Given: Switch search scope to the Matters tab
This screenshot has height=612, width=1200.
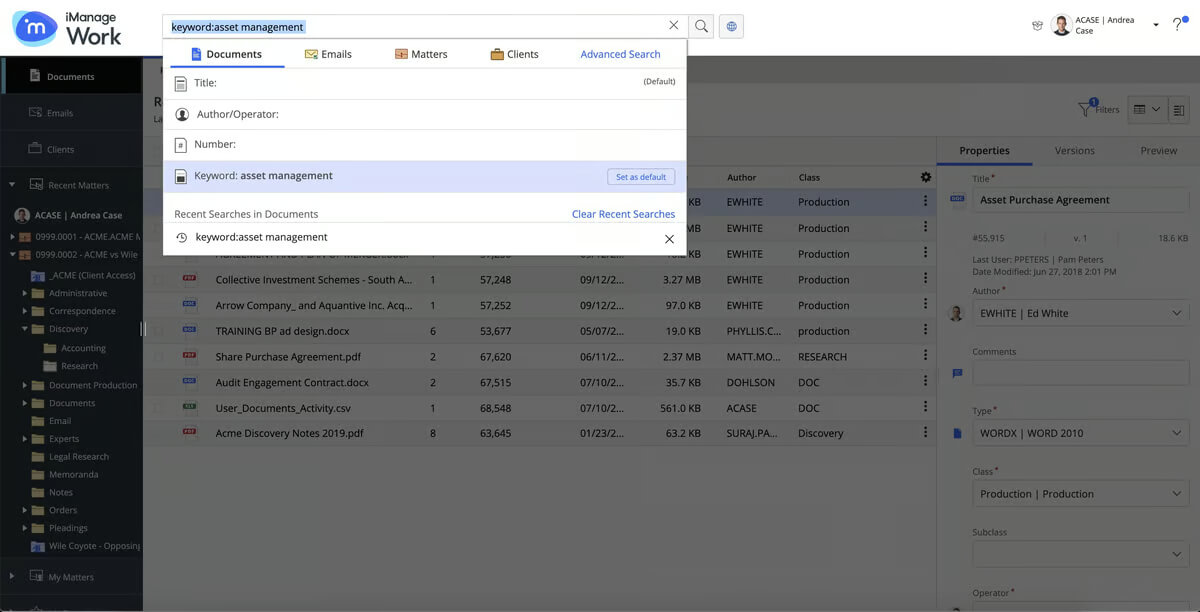Looking at the screenshot, I should (421, 54).
